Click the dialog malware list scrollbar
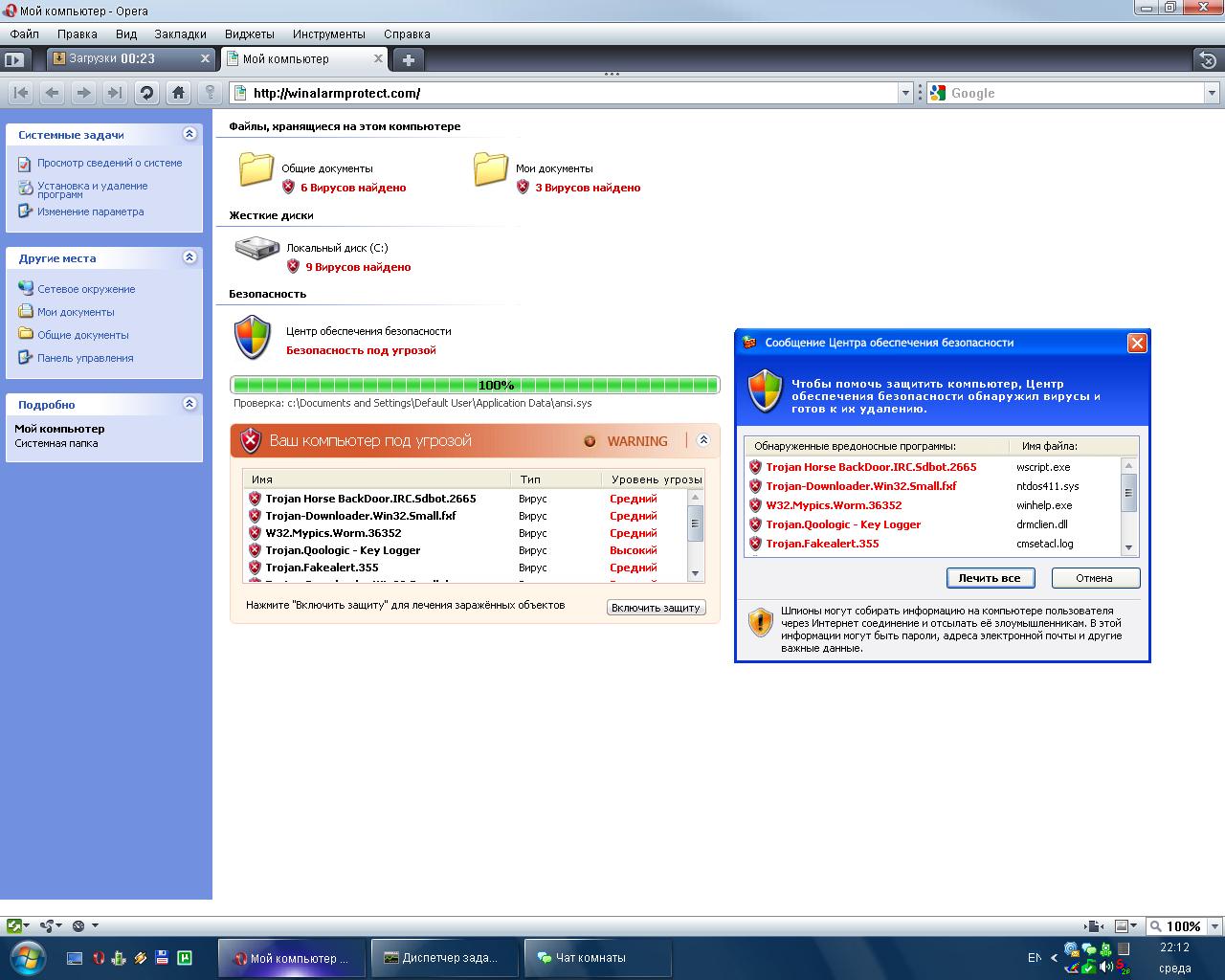Screen dimensions: 1225x980 1128,506
